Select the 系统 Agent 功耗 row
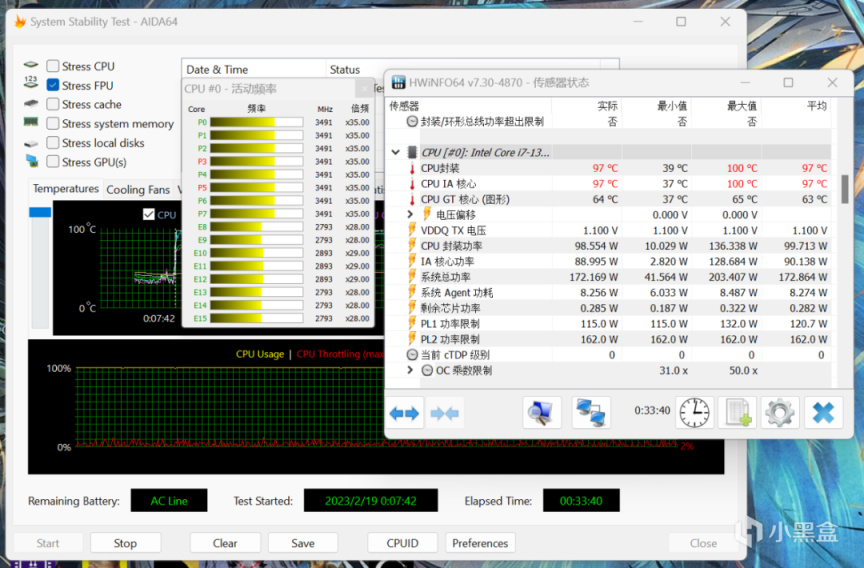 click(608, 293)
